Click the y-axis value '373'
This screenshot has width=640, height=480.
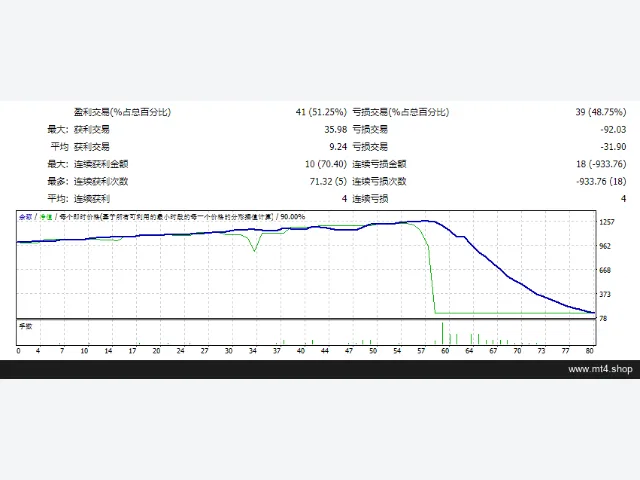[x=605, y=294]
